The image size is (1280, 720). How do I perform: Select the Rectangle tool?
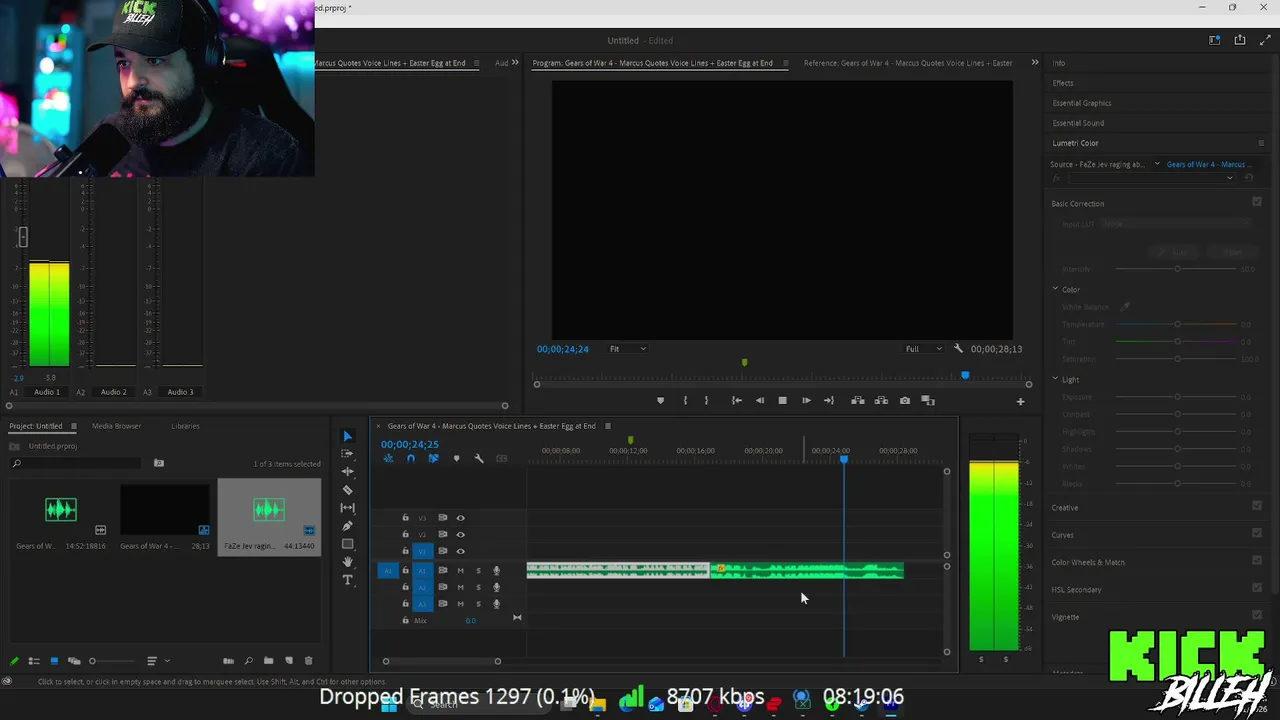(347, 544)
